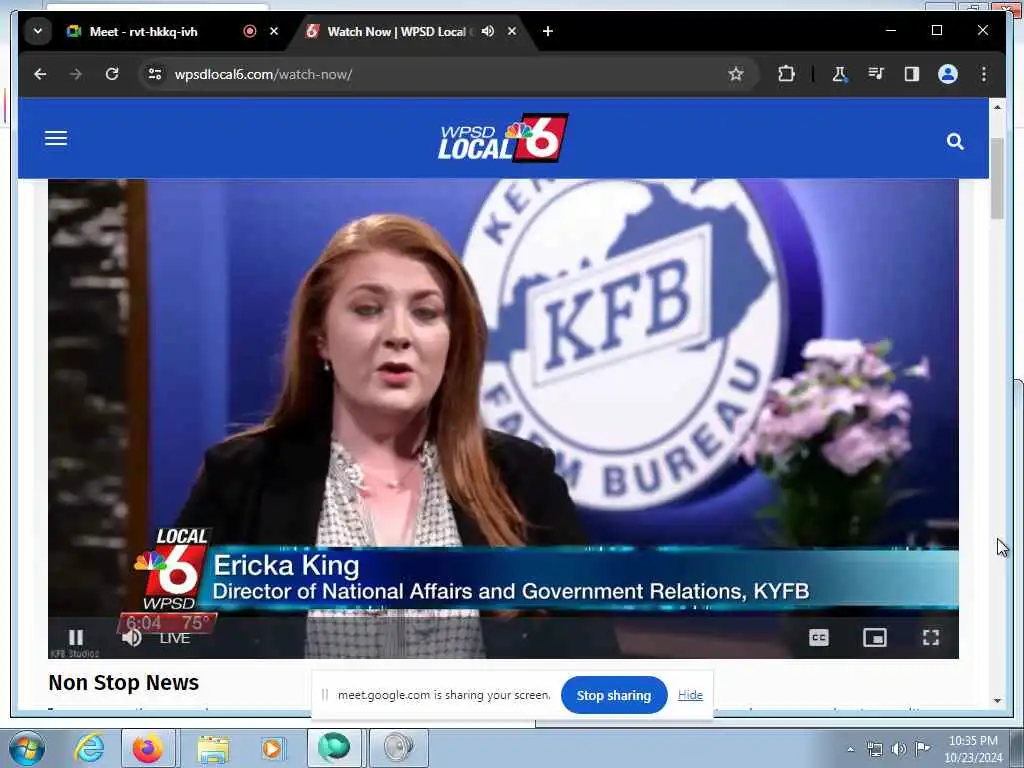This screenshot has height=768, width=1024.
Task: Click the scrollbar down arrow
Action: [x=997, y=701]
